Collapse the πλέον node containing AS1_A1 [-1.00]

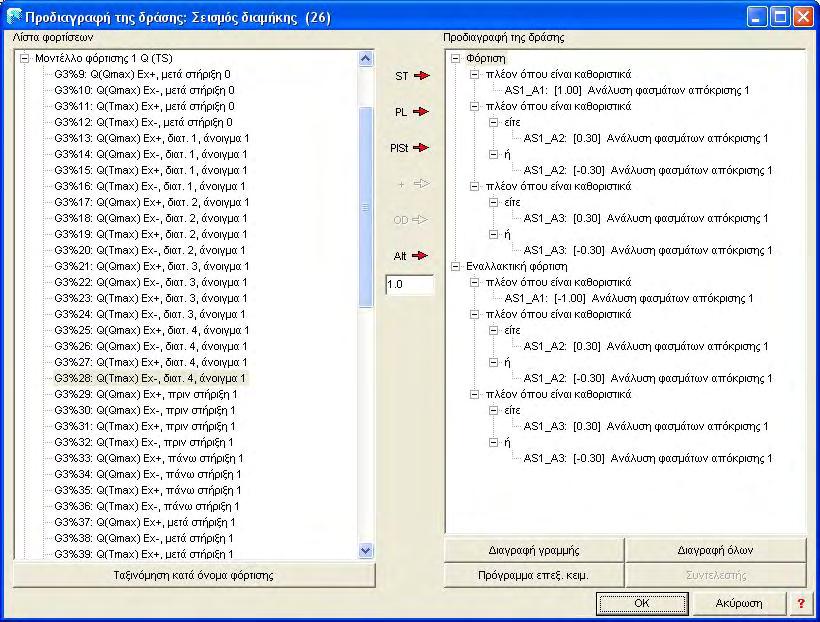tap(474, 282)
